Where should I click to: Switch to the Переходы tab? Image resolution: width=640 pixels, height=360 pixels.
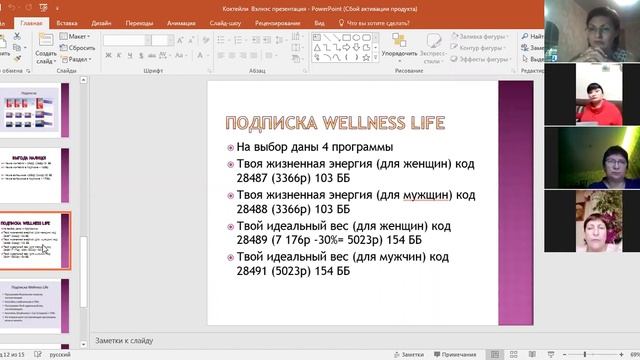click(139, 23)
